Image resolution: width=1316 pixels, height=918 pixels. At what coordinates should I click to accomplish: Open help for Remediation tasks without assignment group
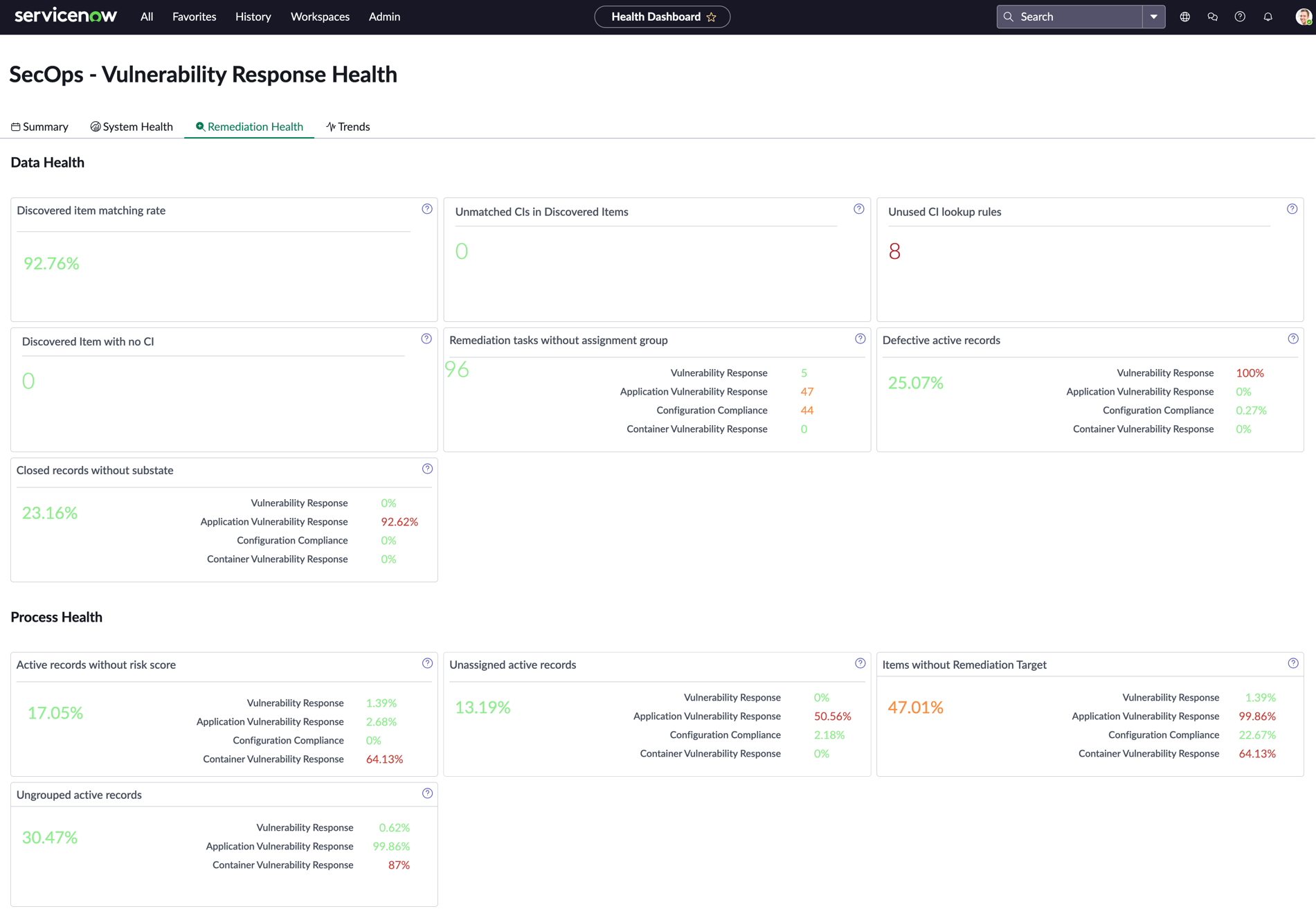coord(860,339)
